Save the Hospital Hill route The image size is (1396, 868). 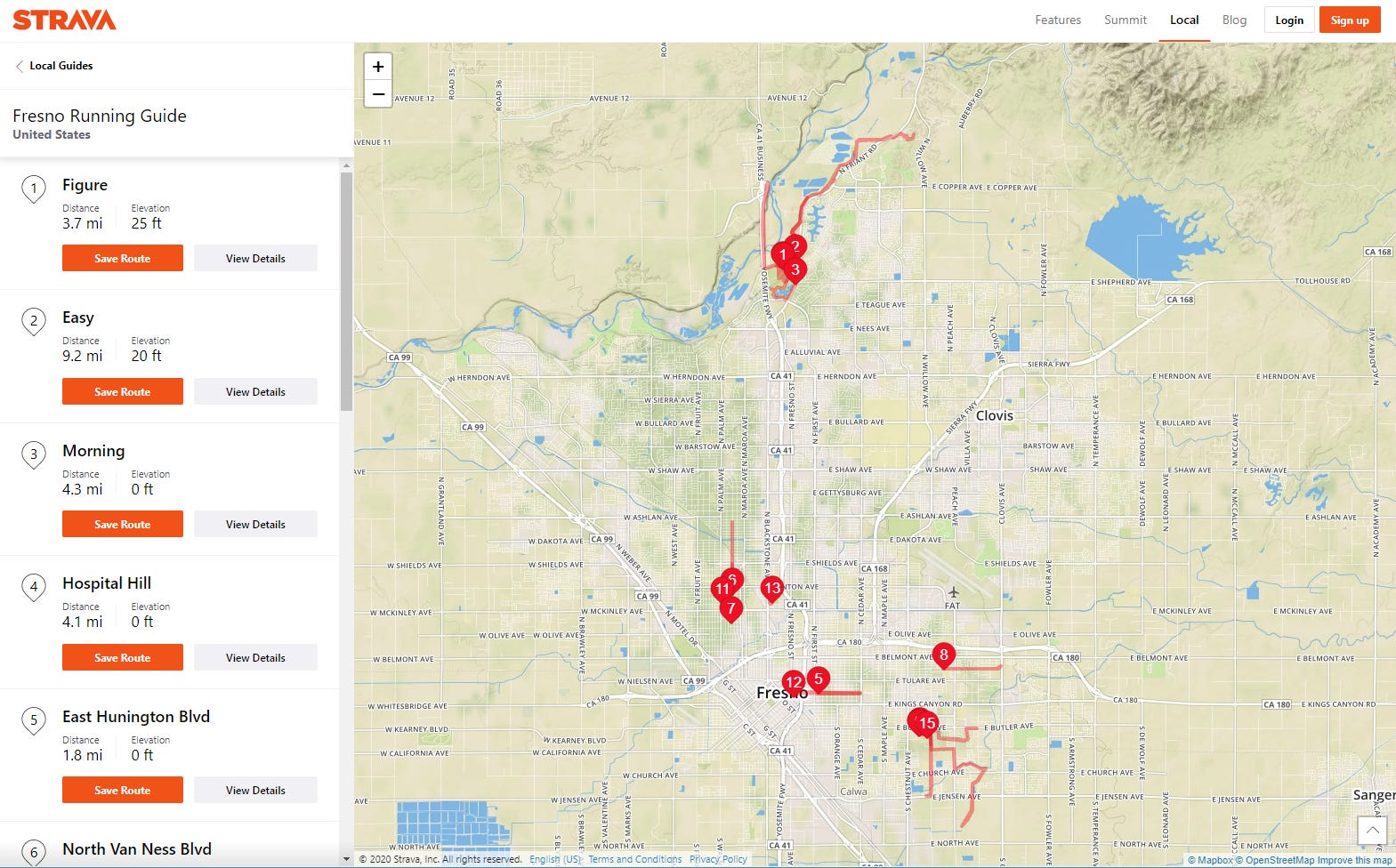point(123,657)
